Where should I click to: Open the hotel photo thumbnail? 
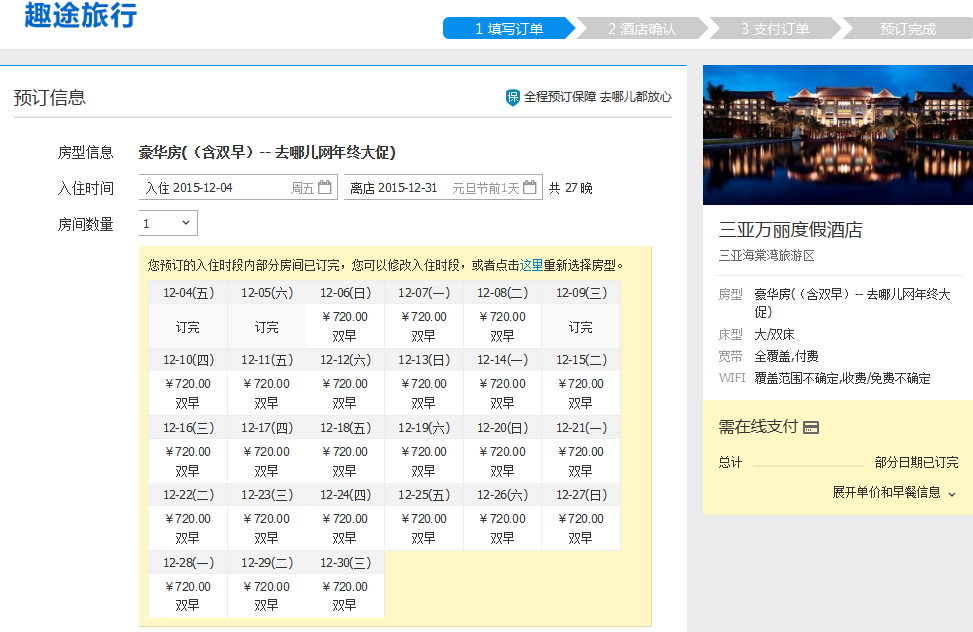click(837, 135)
